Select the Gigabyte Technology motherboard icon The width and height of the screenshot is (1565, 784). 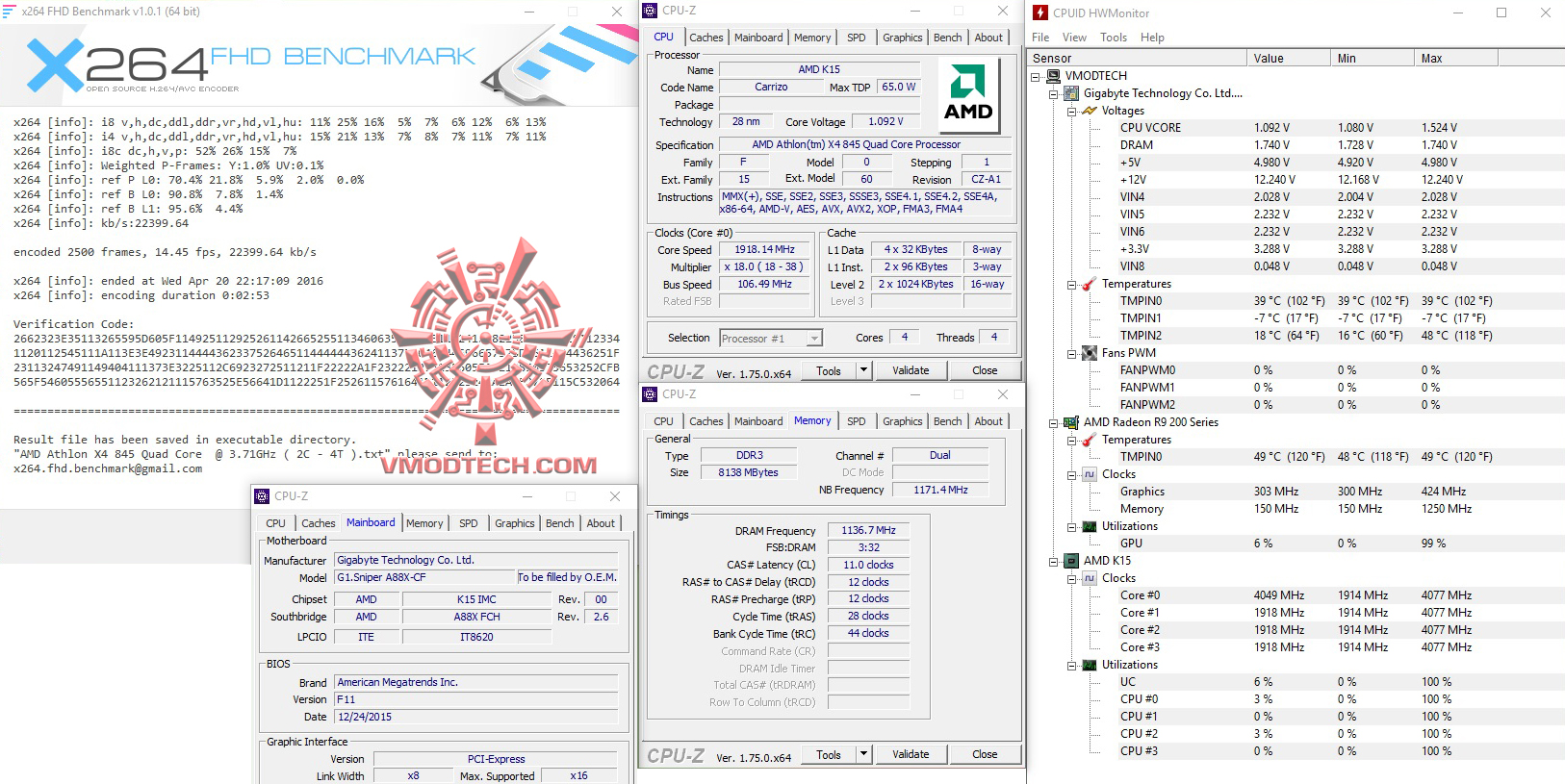point(1071,93)
